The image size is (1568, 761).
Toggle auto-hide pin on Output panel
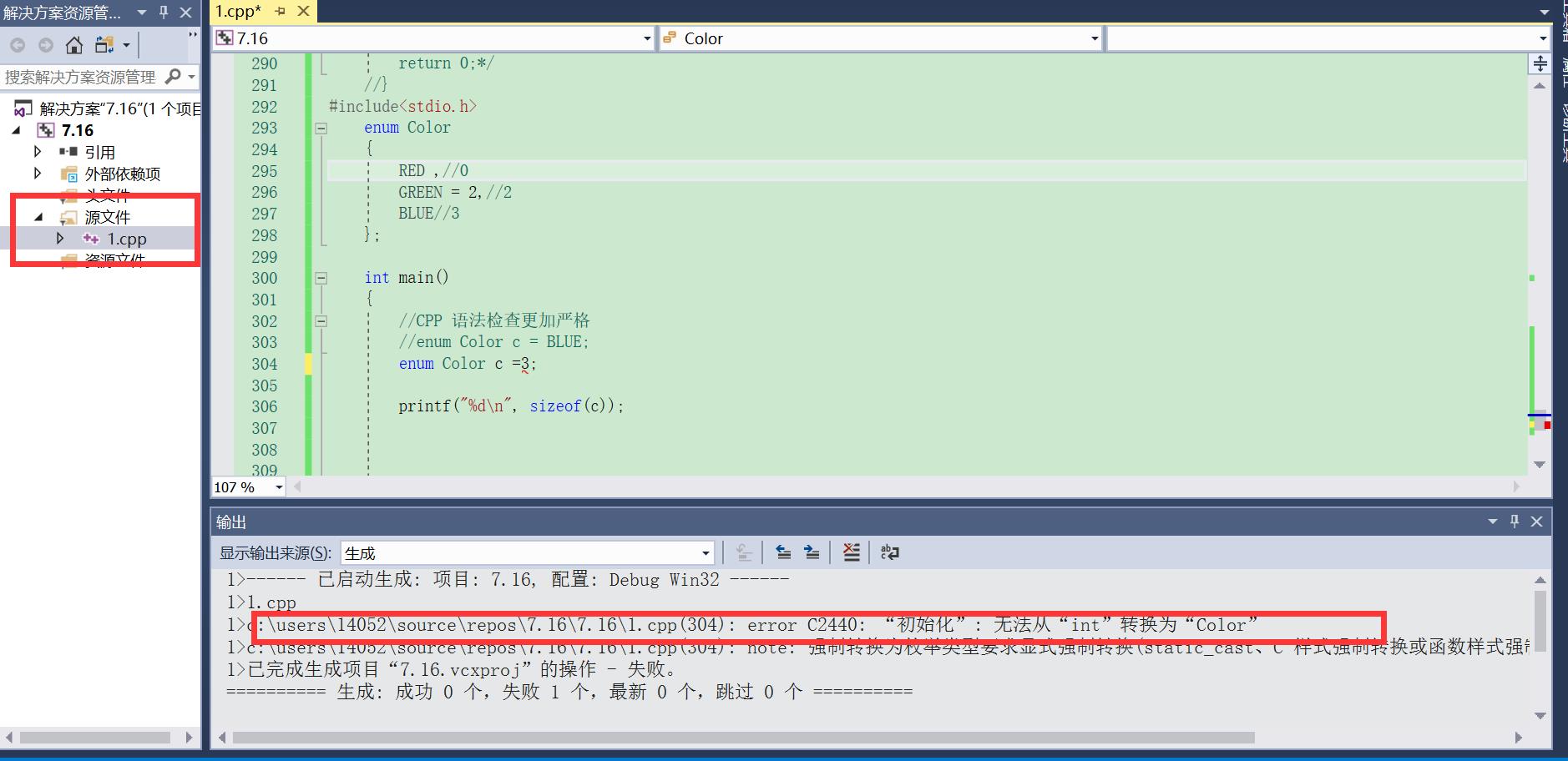(1515, 522)
